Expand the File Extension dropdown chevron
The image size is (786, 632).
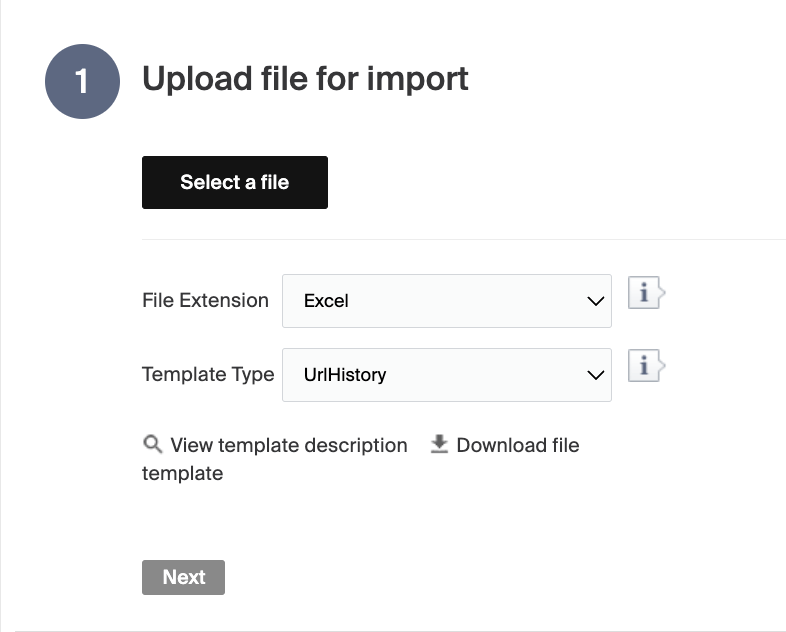pos(595,301)
